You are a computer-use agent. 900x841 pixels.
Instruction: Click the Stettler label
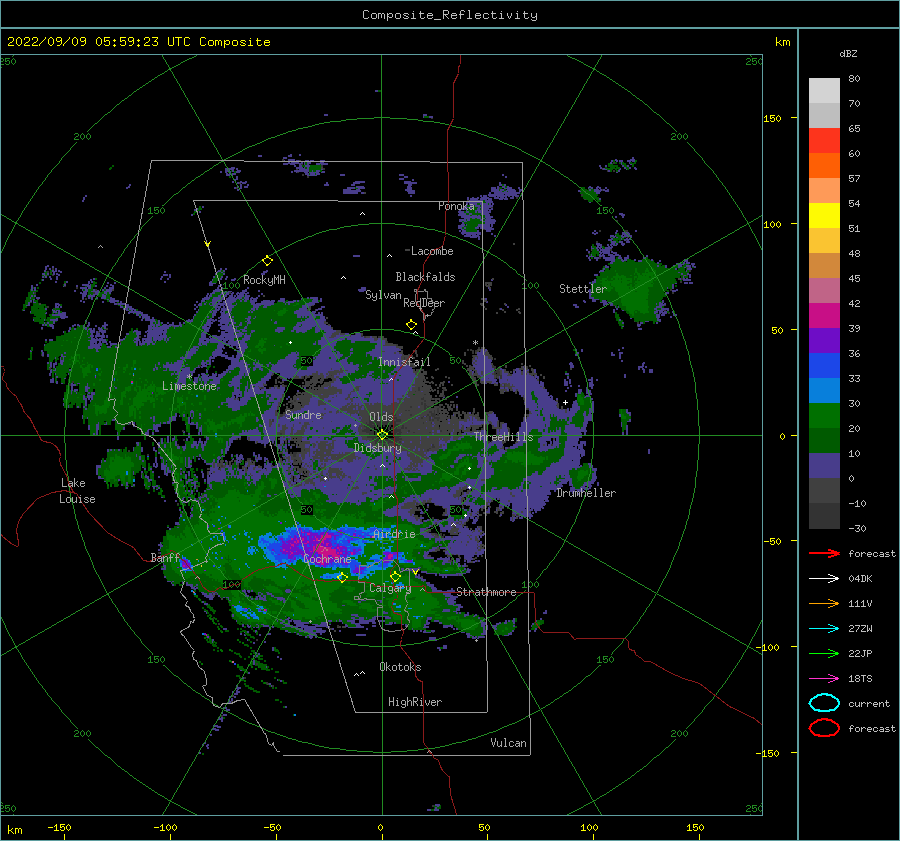point(583,289)
